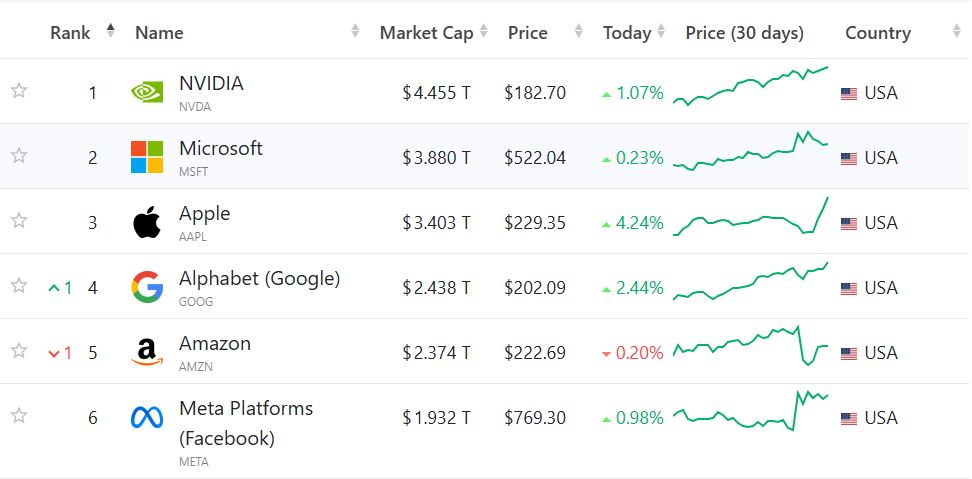Click the Meta Platforms logo icon
Viewport: 972px width, 479px height.
click(147, 417)
